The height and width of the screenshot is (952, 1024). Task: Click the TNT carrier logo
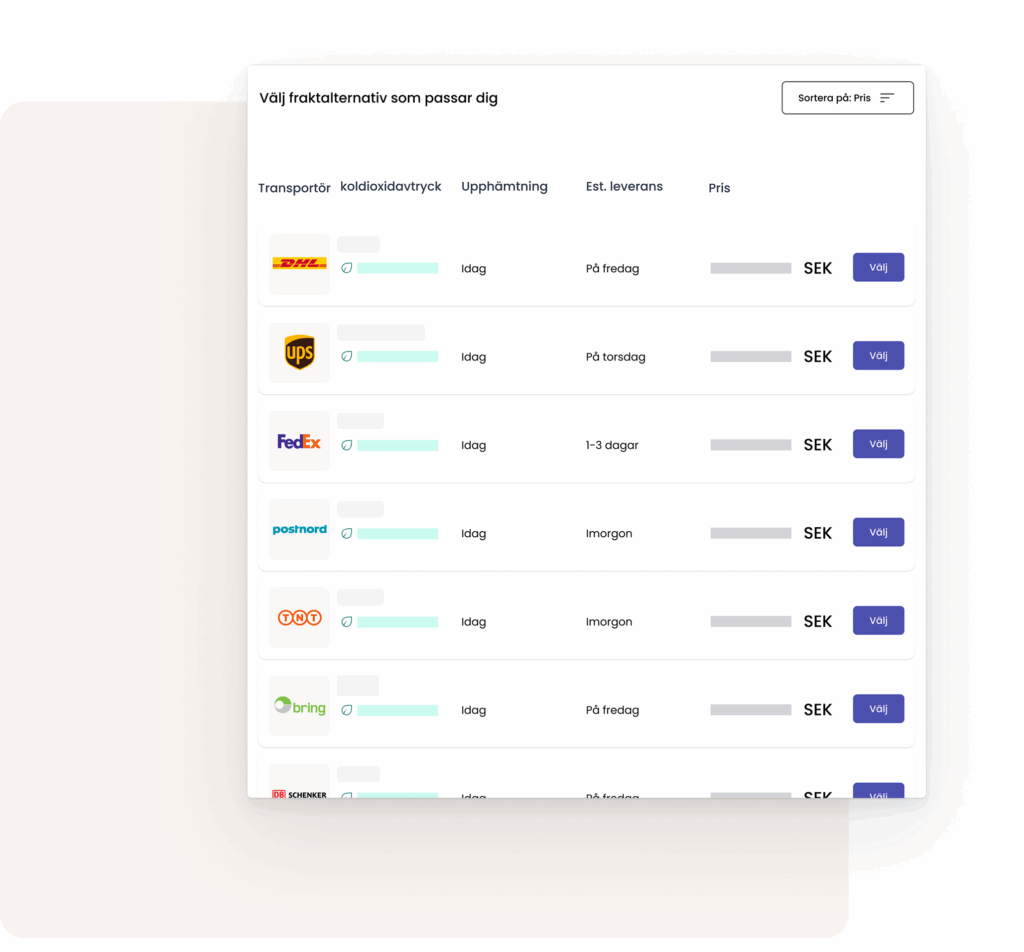(x=300, y=618)
